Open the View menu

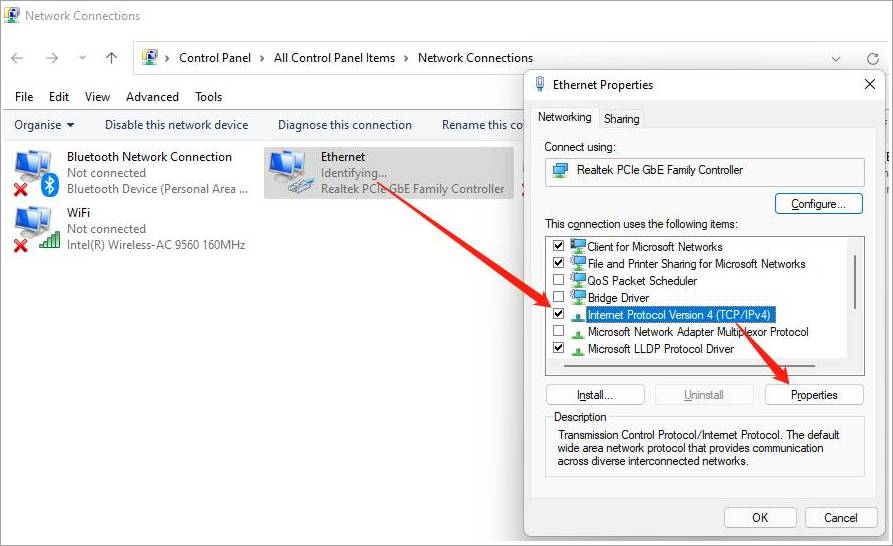[x=97, y=97]
